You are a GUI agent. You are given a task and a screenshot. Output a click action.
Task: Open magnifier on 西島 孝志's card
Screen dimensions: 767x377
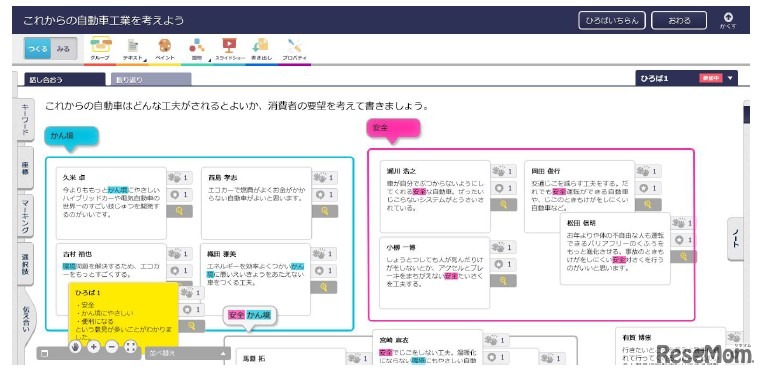pos(325,211)
